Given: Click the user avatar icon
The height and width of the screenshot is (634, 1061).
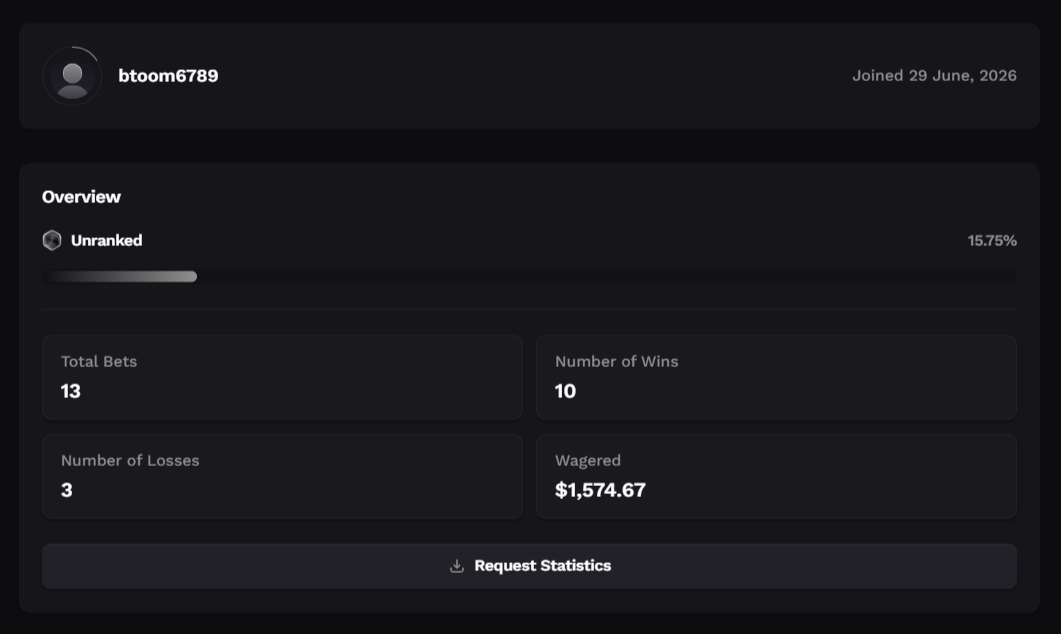Looking at the screenshot, I should (x=72, y=76).
